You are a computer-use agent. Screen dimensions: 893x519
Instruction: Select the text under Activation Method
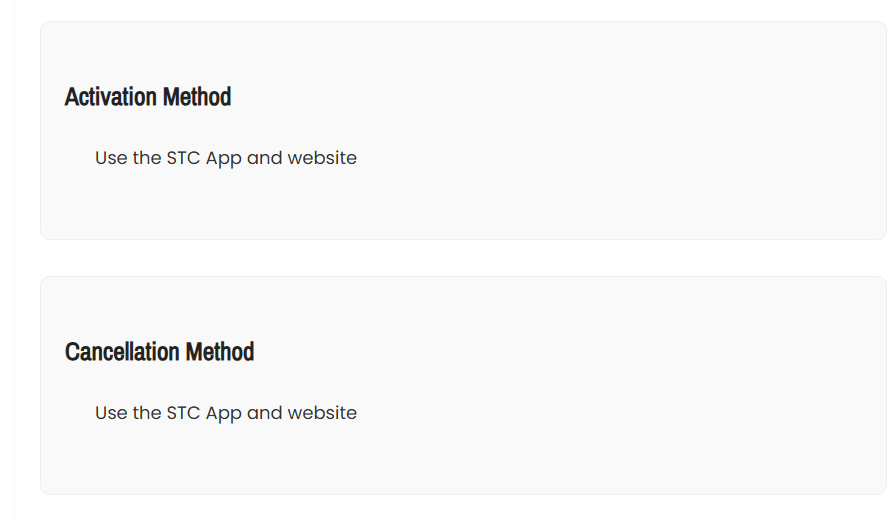[226, 158]
